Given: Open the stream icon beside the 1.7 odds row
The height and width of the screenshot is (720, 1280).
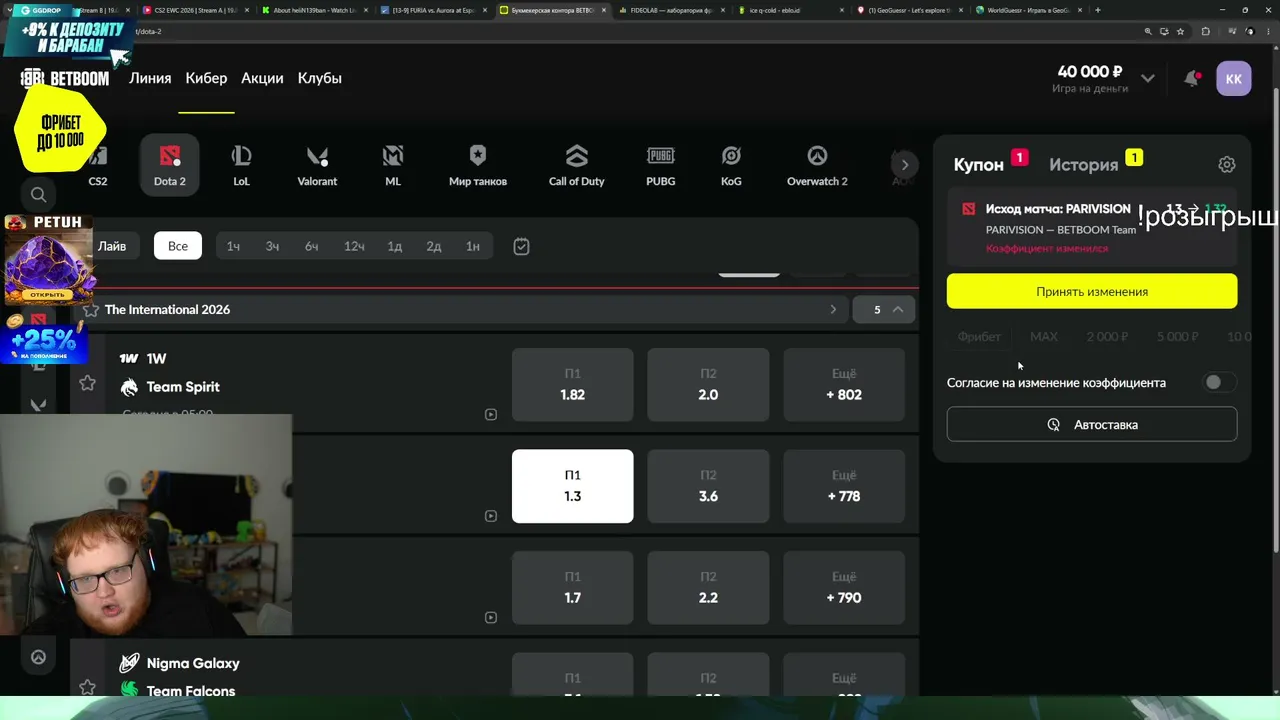Looking at the screenshot, I should (x=490, y=617).
